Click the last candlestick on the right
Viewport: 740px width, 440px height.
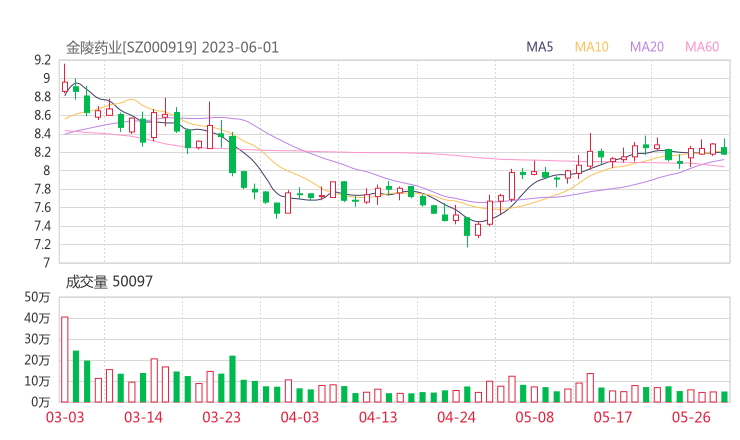(724, 147)
